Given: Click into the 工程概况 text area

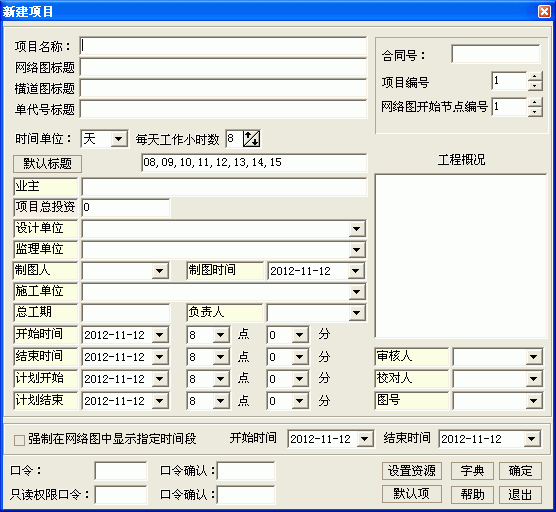Looking at the screenshot, I should [x=461, y=256].
